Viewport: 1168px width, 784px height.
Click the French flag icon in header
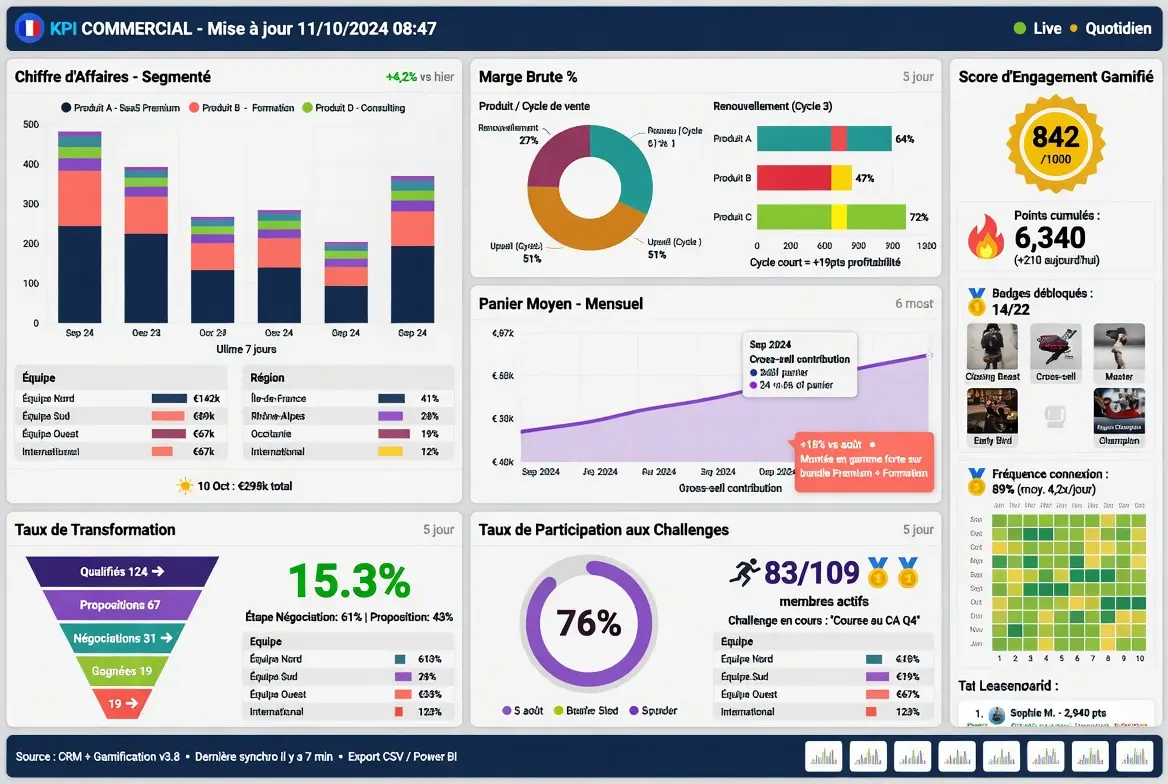tap(30, 28)
